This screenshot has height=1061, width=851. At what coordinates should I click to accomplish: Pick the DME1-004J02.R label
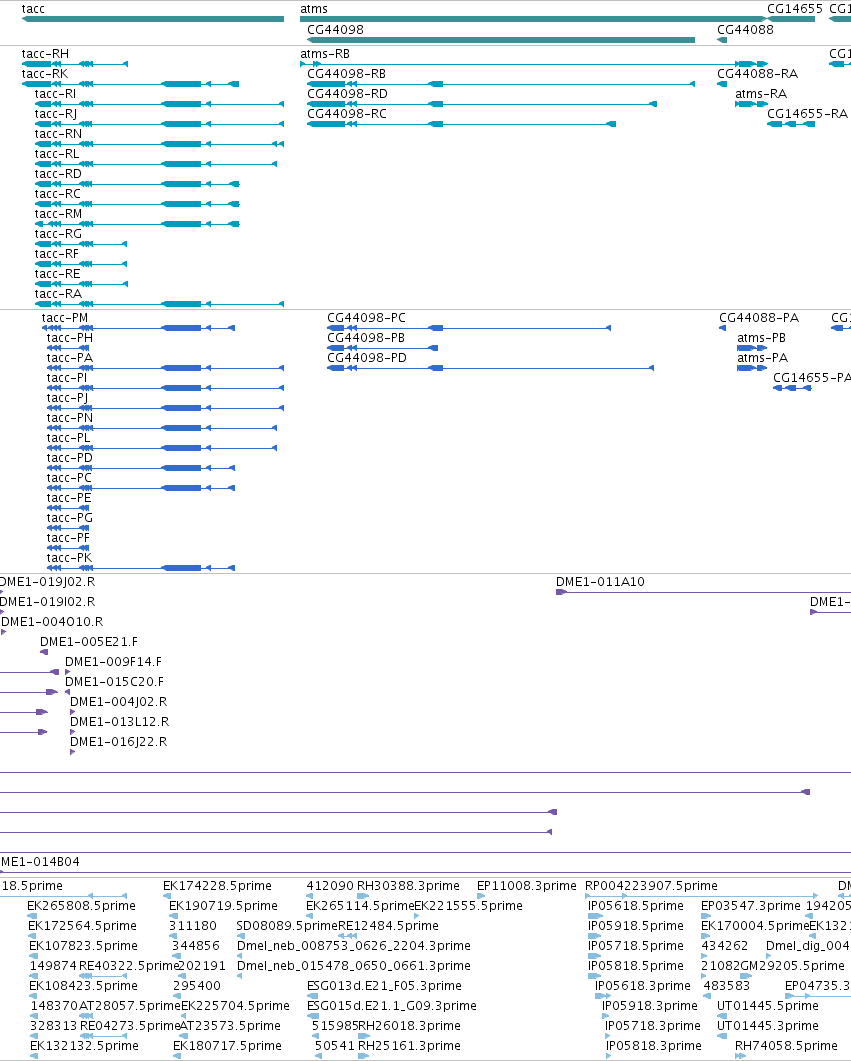coord(118,702)
